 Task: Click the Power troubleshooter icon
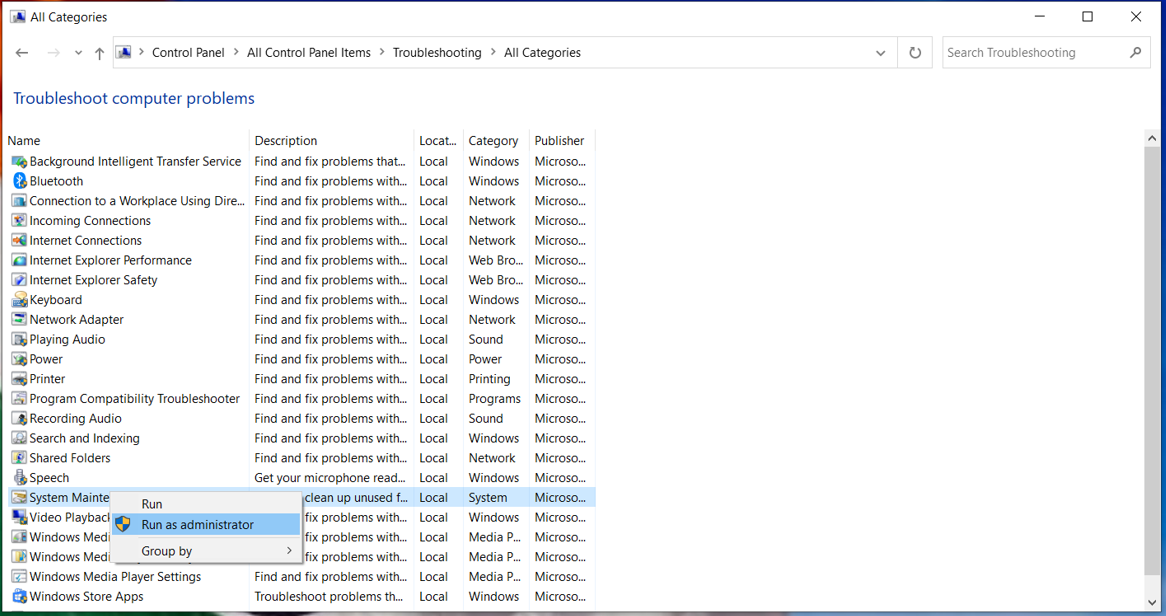pos(20,359)
